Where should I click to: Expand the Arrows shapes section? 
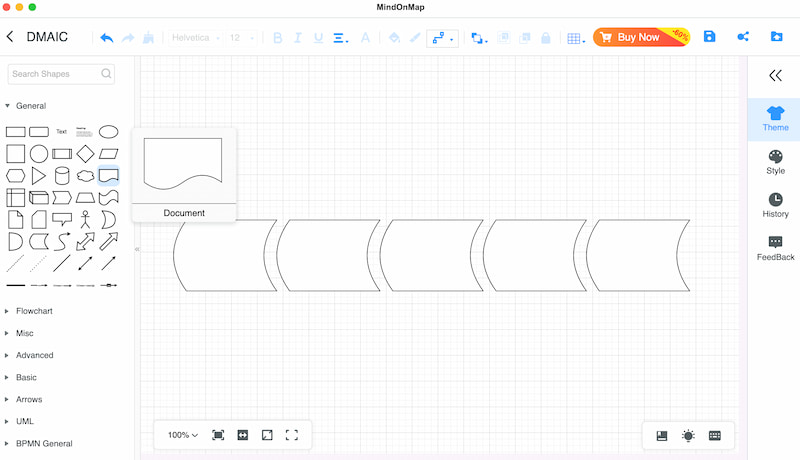point(29,399)
